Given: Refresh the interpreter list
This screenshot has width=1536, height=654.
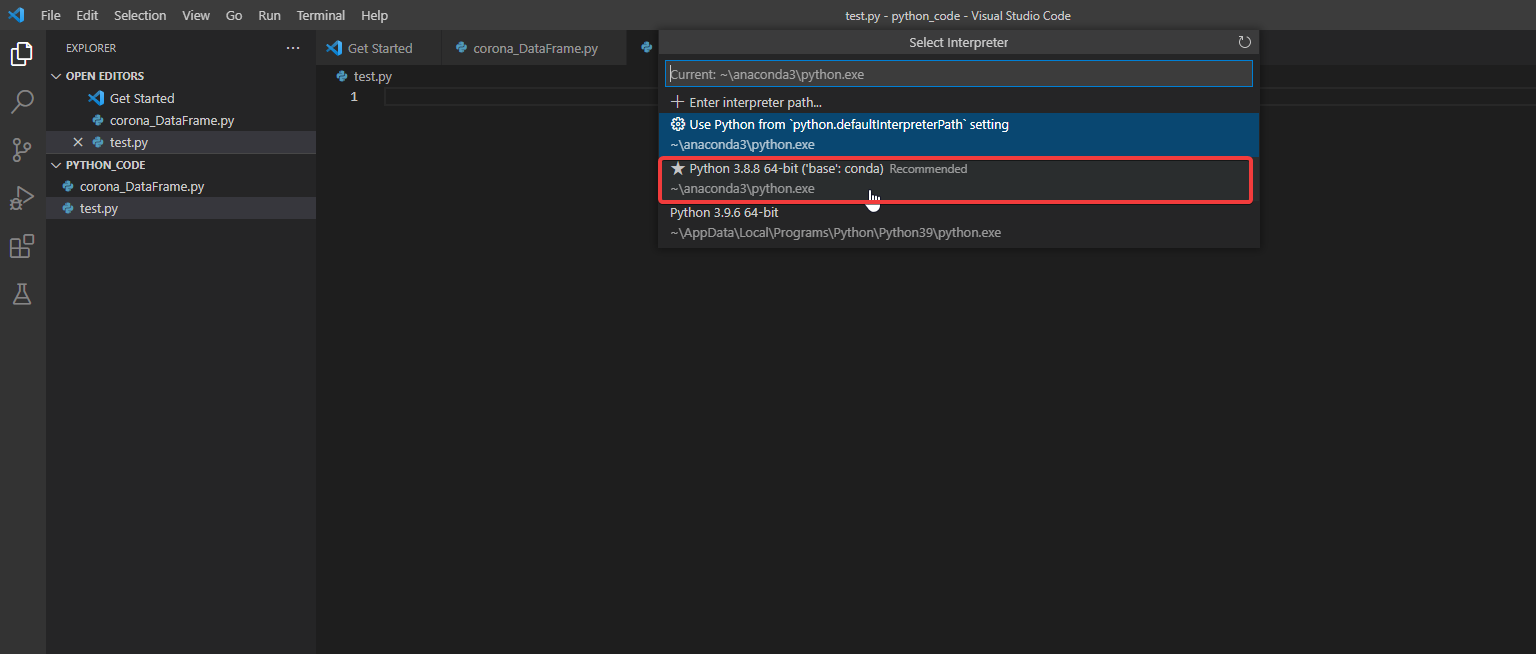Looking at the screenshot, I should (1244, 42).
